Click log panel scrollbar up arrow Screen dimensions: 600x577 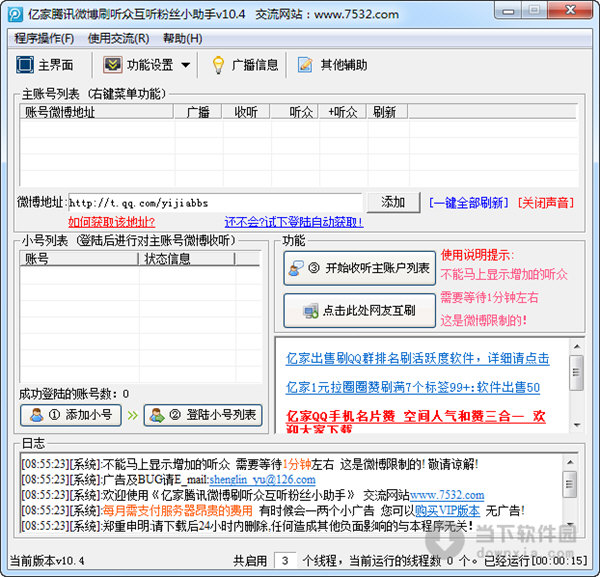[x=570, y=462]
